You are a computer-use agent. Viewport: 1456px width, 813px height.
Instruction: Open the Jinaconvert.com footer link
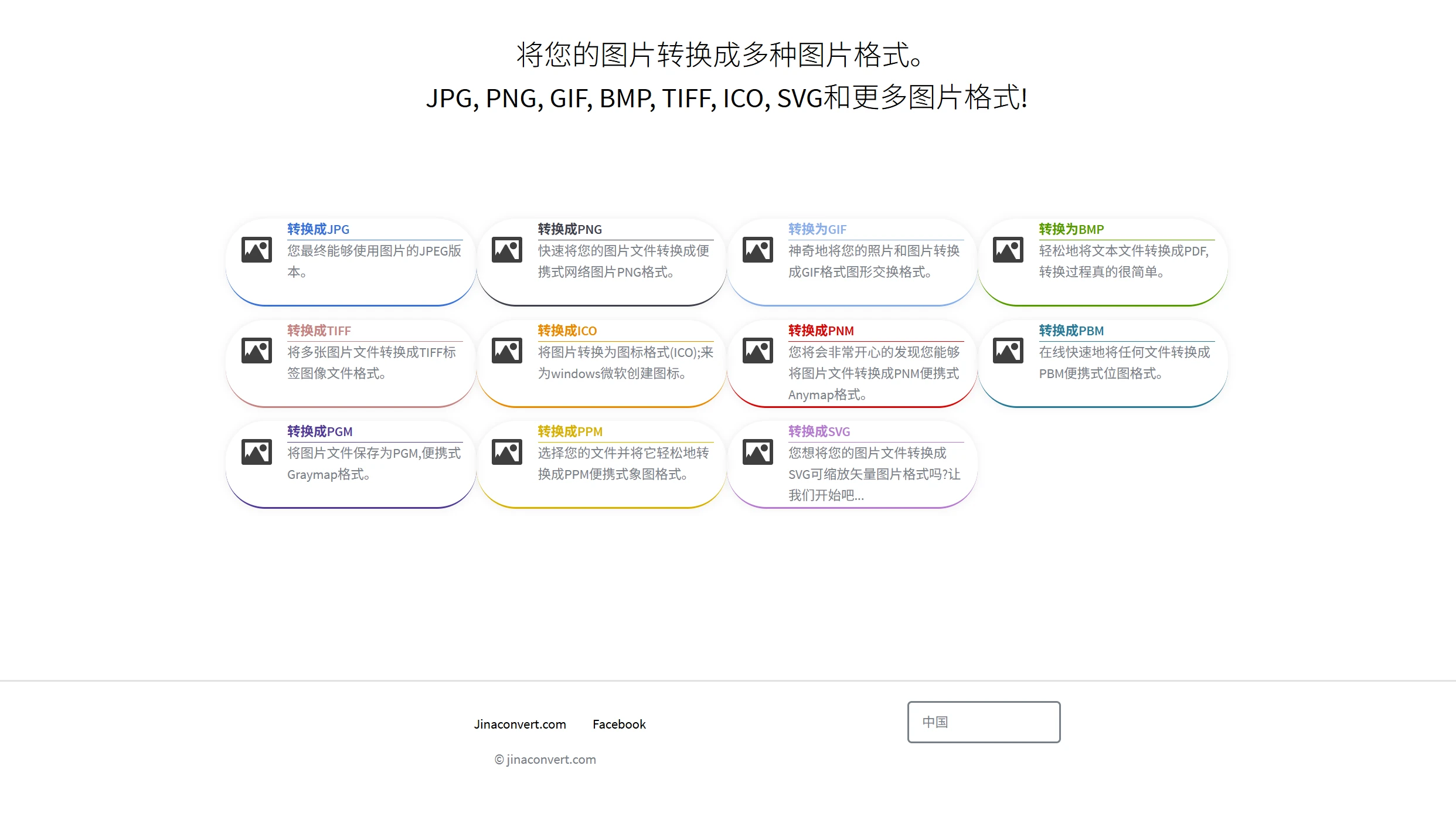[x=520, y=724]
